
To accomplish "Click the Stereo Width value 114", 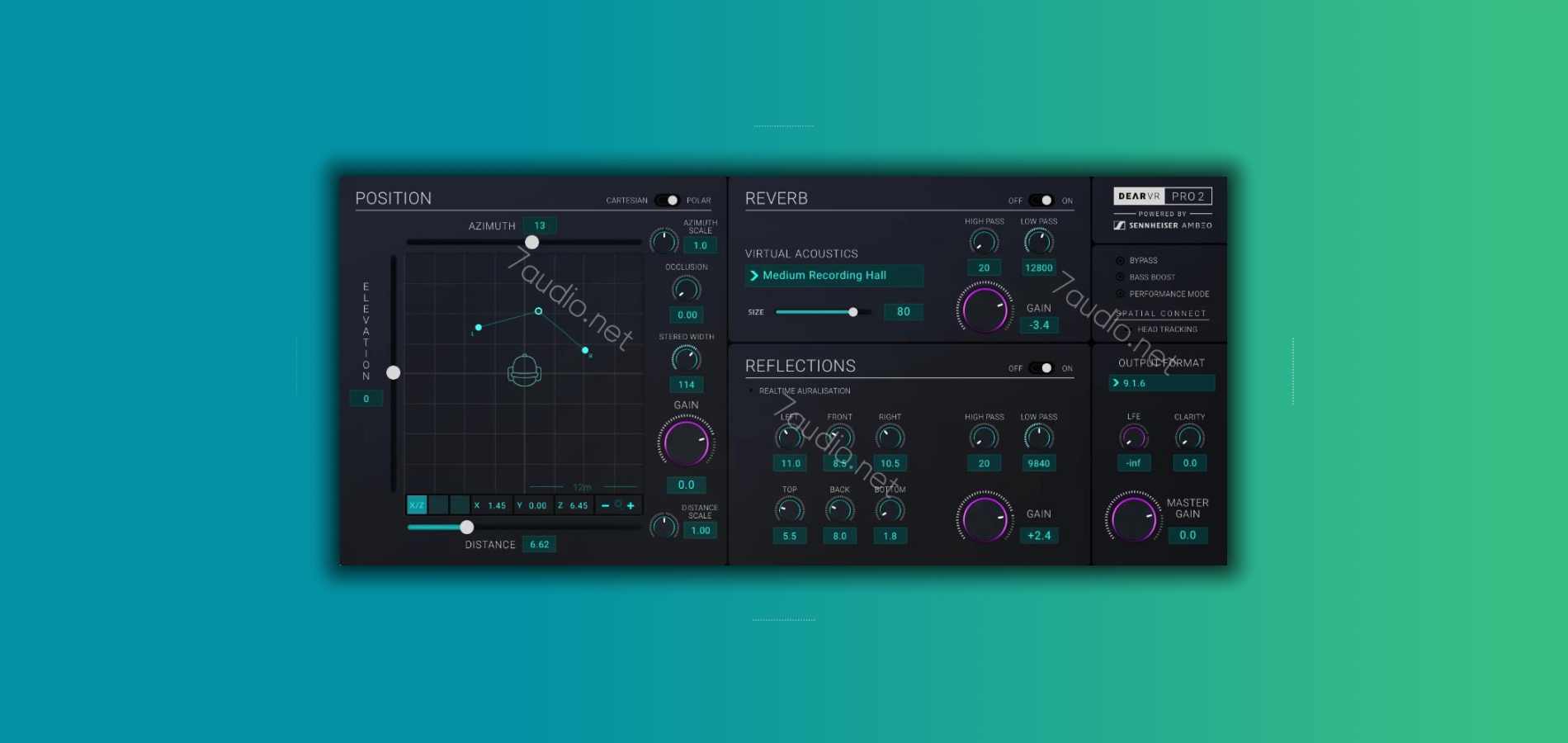I will pos(687,385).
